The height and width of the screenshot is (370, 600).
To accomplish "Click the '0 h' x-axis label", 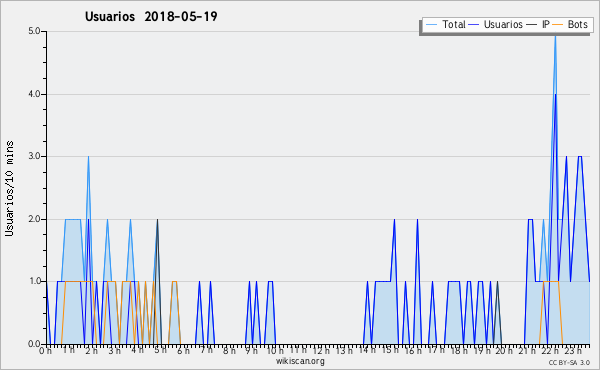I will 45,351.
